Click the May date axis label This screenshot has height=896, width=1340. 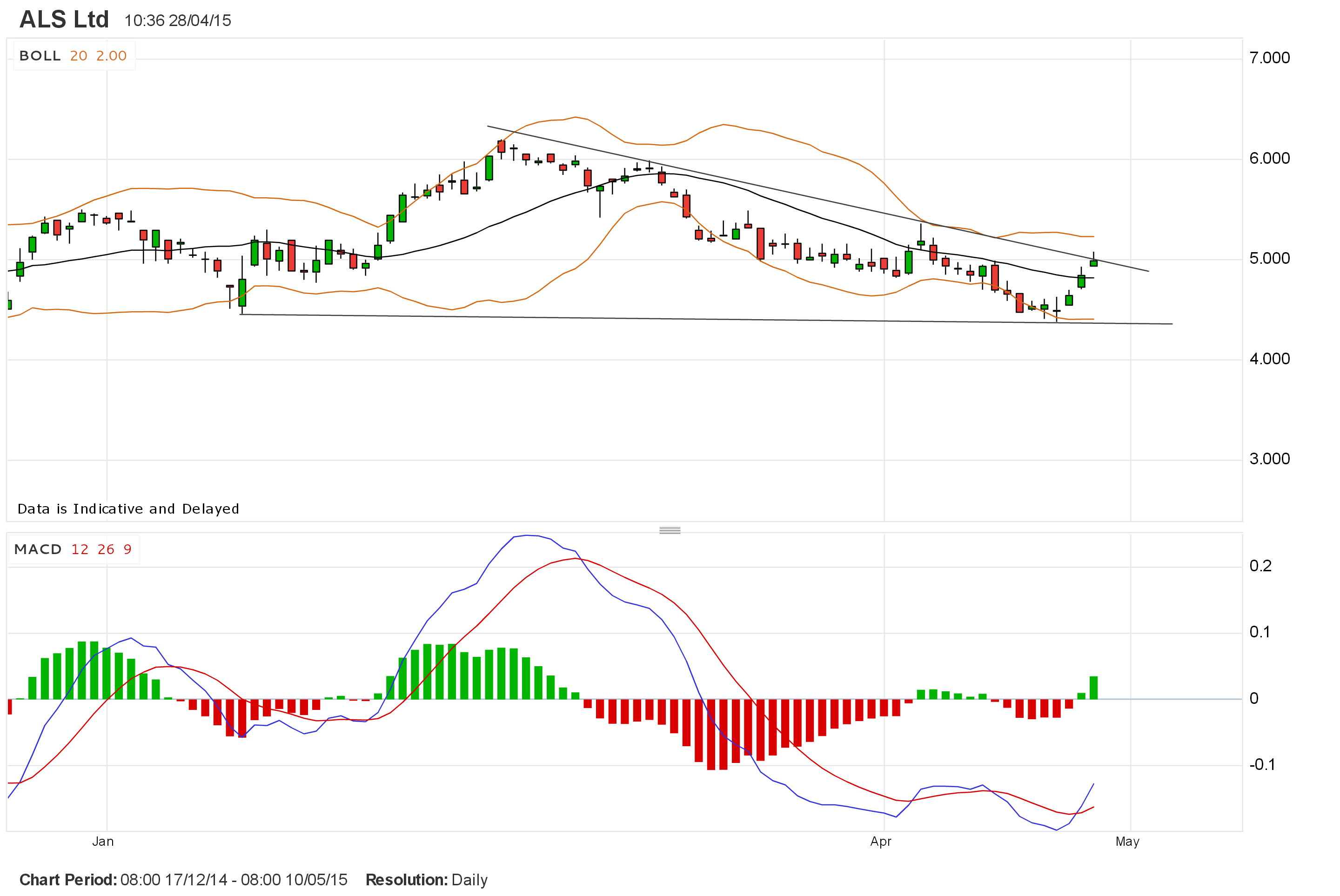pyautogui.click(x=1127, y=842)
